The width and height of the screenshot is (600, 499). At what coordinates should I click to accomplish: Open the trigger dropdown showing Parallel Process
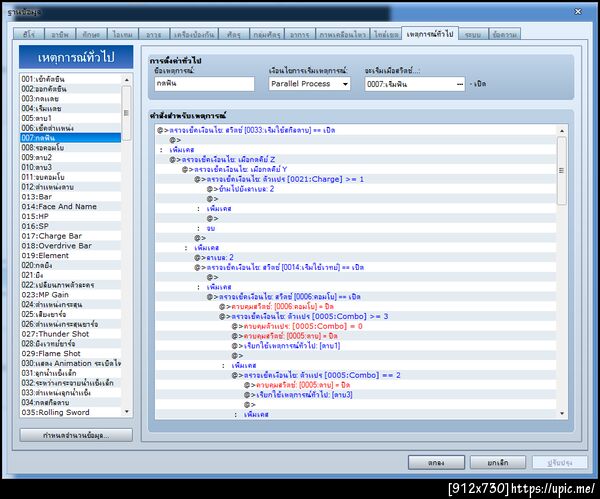309,84
